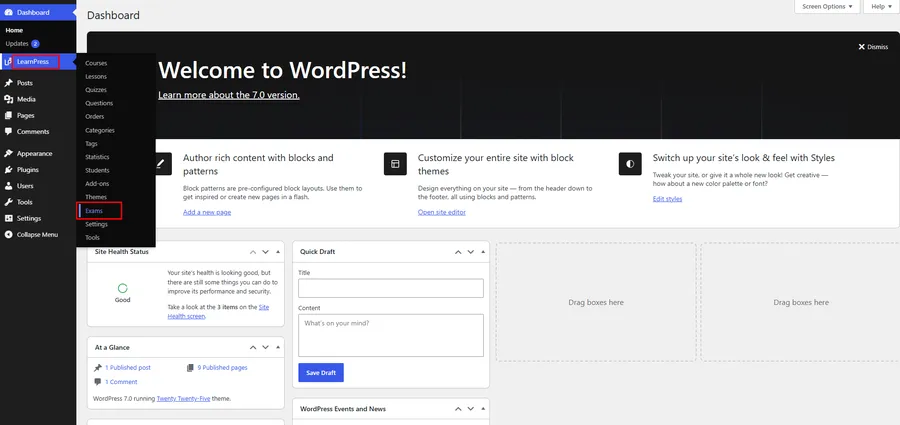Toggle the WordPress Events and News panel
Screen dimensions: 900x425
pos(483,409)
